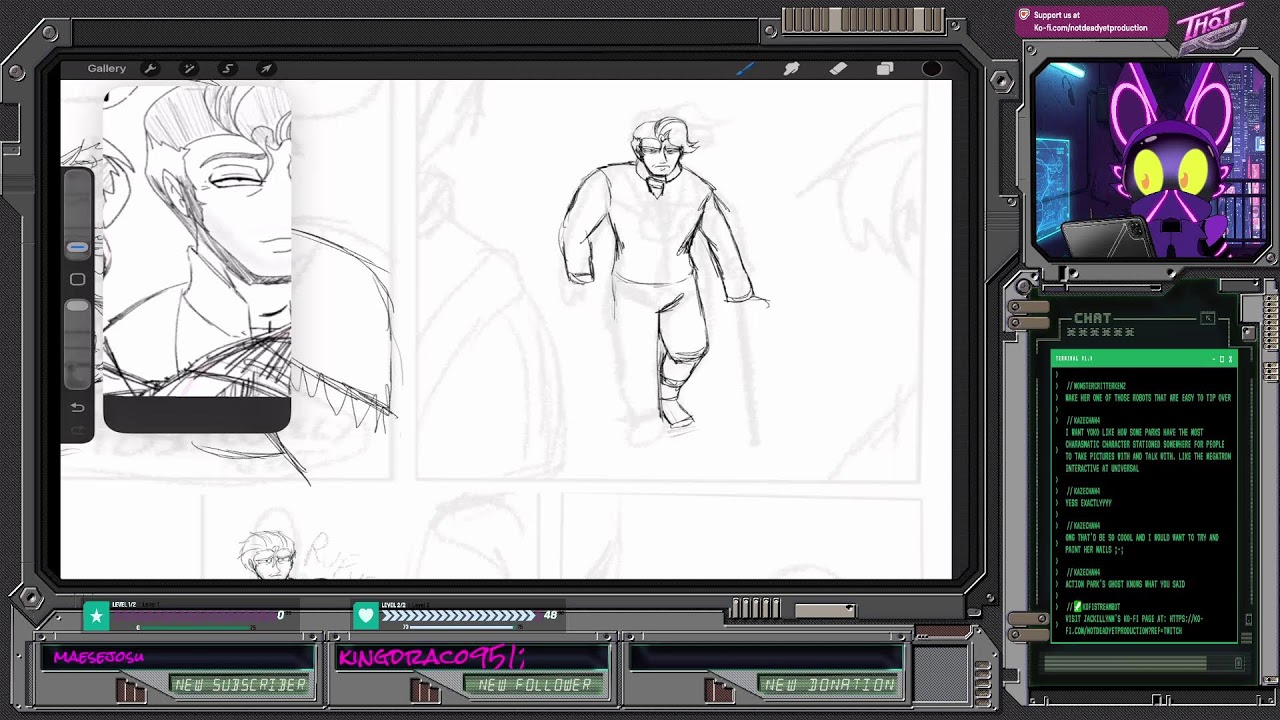Click the CHAT panel header
This screenshot has height=720, width=1280.
(x=1092, y=318)
